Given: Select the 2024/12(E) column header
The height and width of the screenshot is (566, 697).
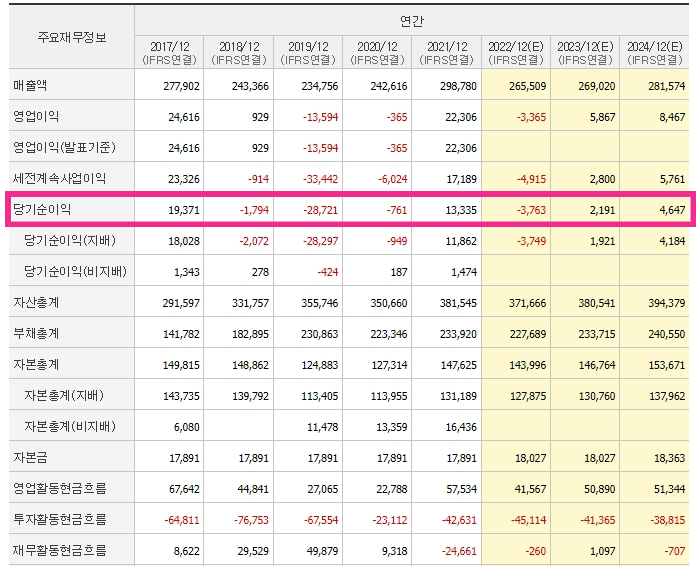Looking at the screenshot, I should click(655, 52).
